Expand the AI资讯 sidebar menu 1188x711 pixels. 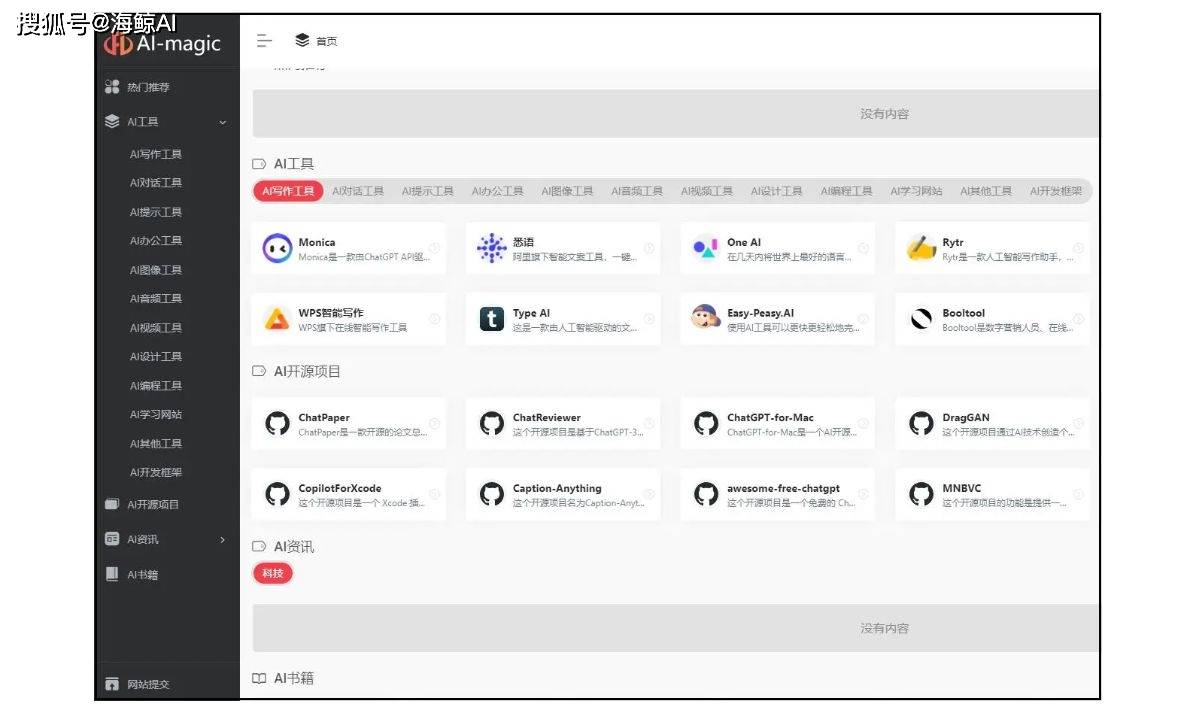click(222, 540)
